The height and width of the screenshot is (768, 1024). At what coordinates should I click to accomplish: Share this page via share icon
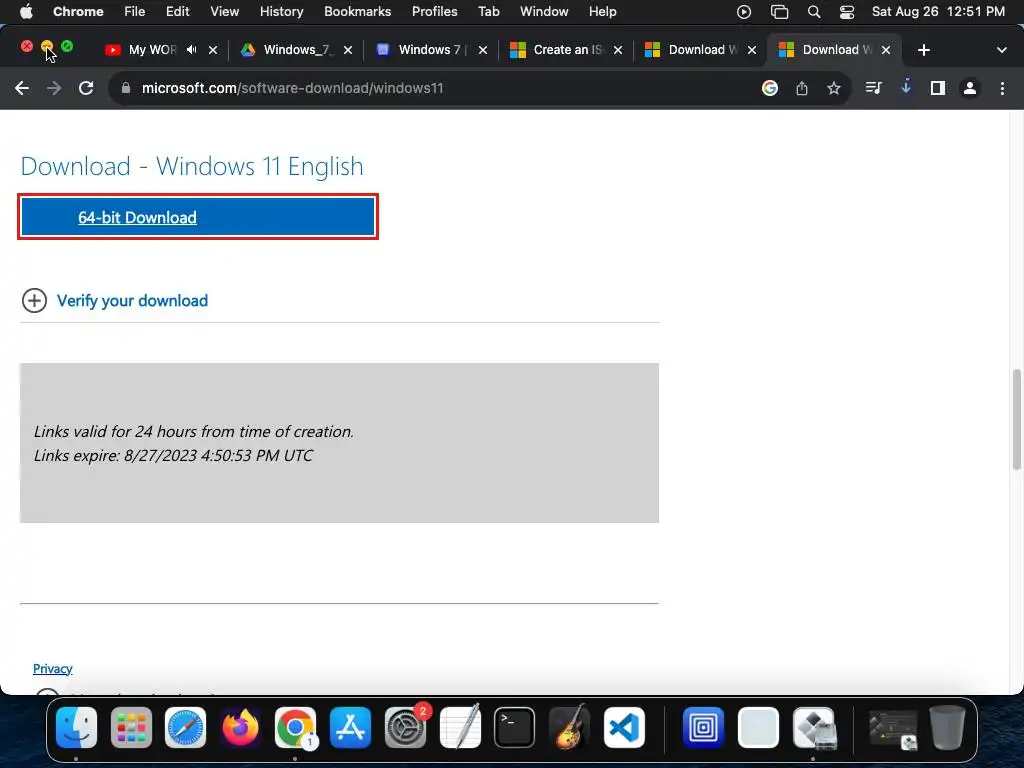tap(802, 88)
